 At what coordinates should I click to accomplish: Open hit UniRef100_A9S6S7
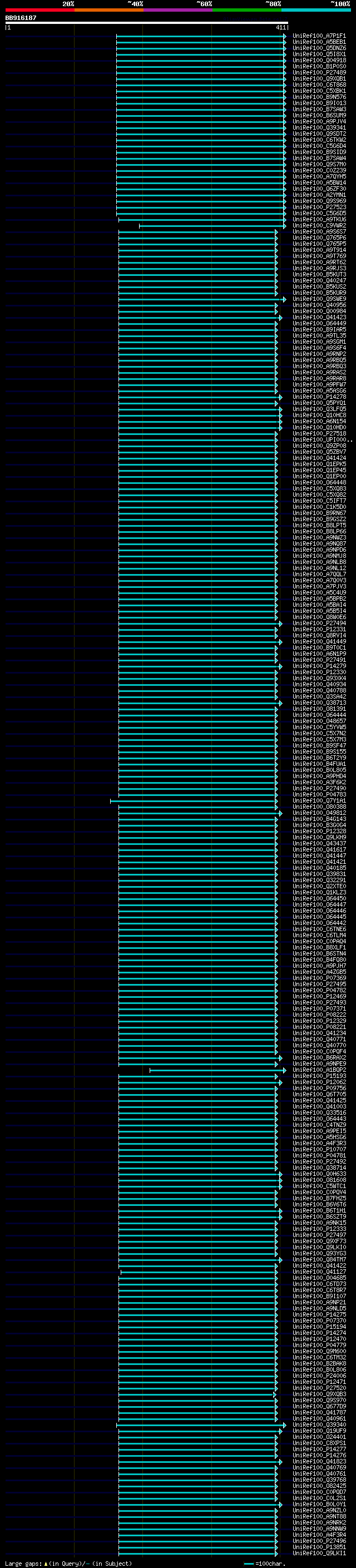[x=319, y=231]
